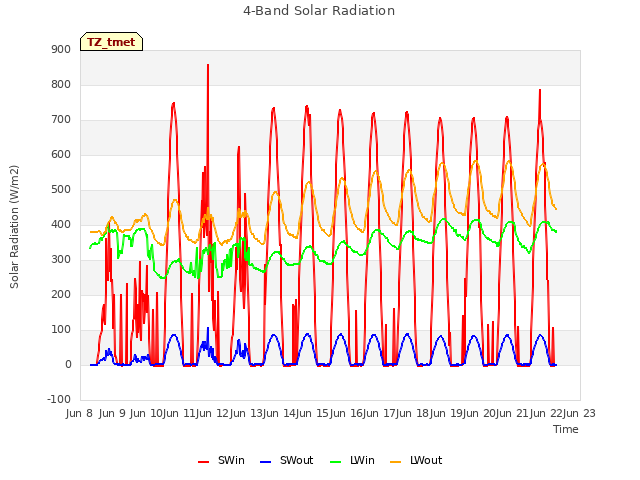Click the 800 y-axis tick label
The width and height of the screenshot is (640, 480).
point(61,84)
